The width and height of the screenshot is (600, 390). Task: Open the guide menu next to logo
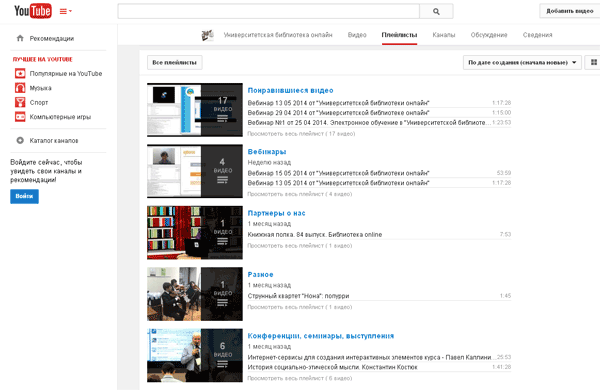tap(65, 11)
